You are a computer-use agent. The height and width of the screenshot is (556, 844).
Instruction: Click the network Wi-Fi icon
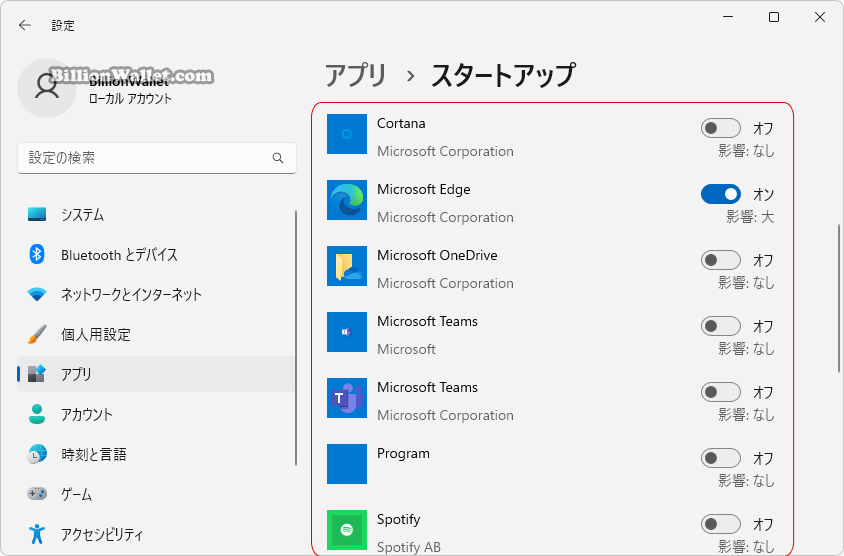pos(37,294)
